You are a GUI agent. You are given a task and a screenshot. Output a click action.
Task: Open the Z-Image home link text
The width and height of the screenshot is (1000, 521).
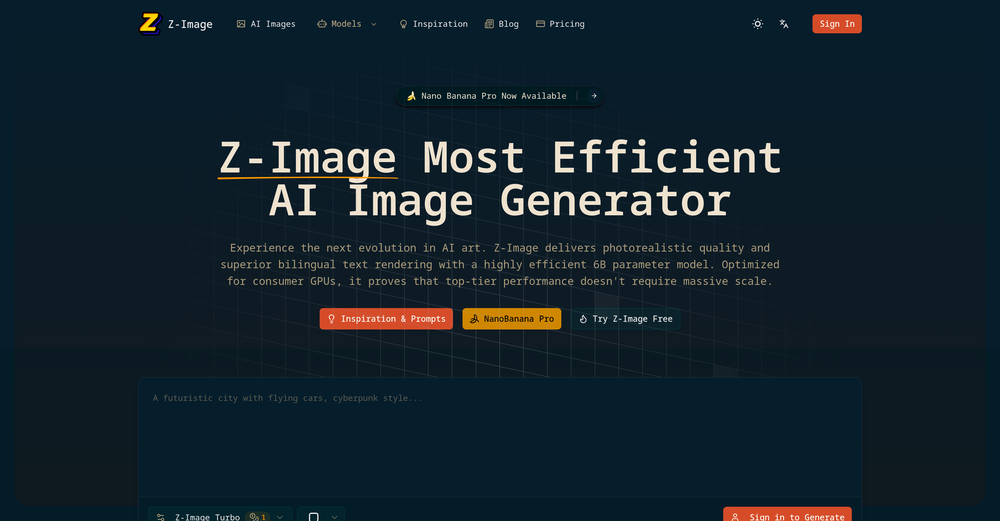pyautogui.click(x=190, y=24)
